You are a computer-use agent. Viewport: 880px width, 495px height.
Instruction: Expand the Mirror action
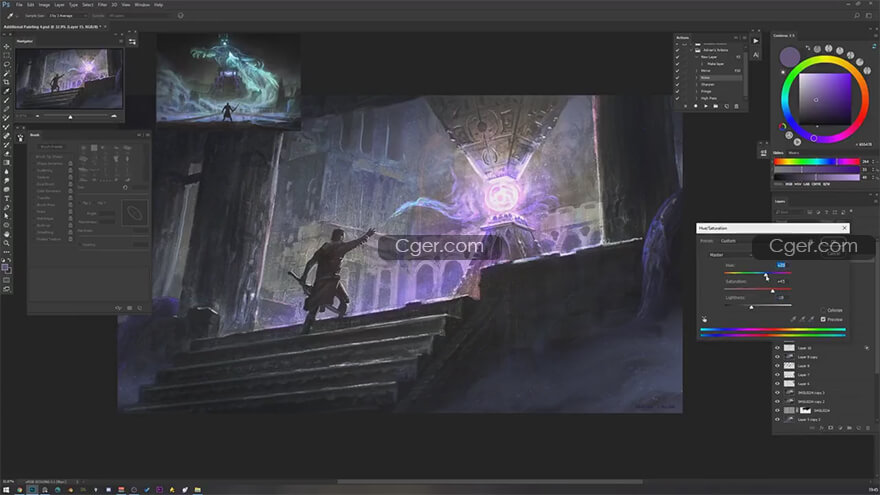tap(696, 71)
